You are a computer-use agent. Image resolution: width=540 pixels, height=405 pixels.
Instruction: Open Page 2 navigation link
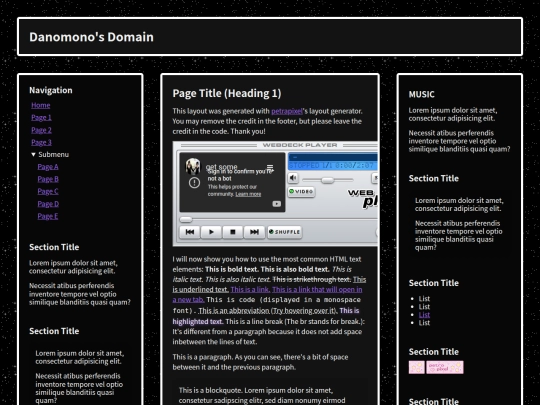coord(41,130)
